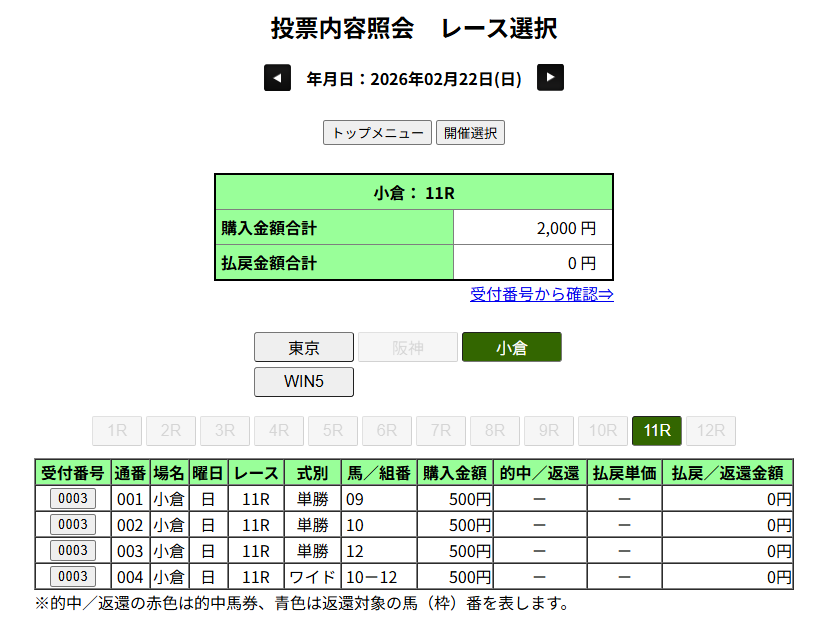The height and width of the screenshot is (625, 823).
Task: Select the 東京 venue tab
Action: point(304,348)
